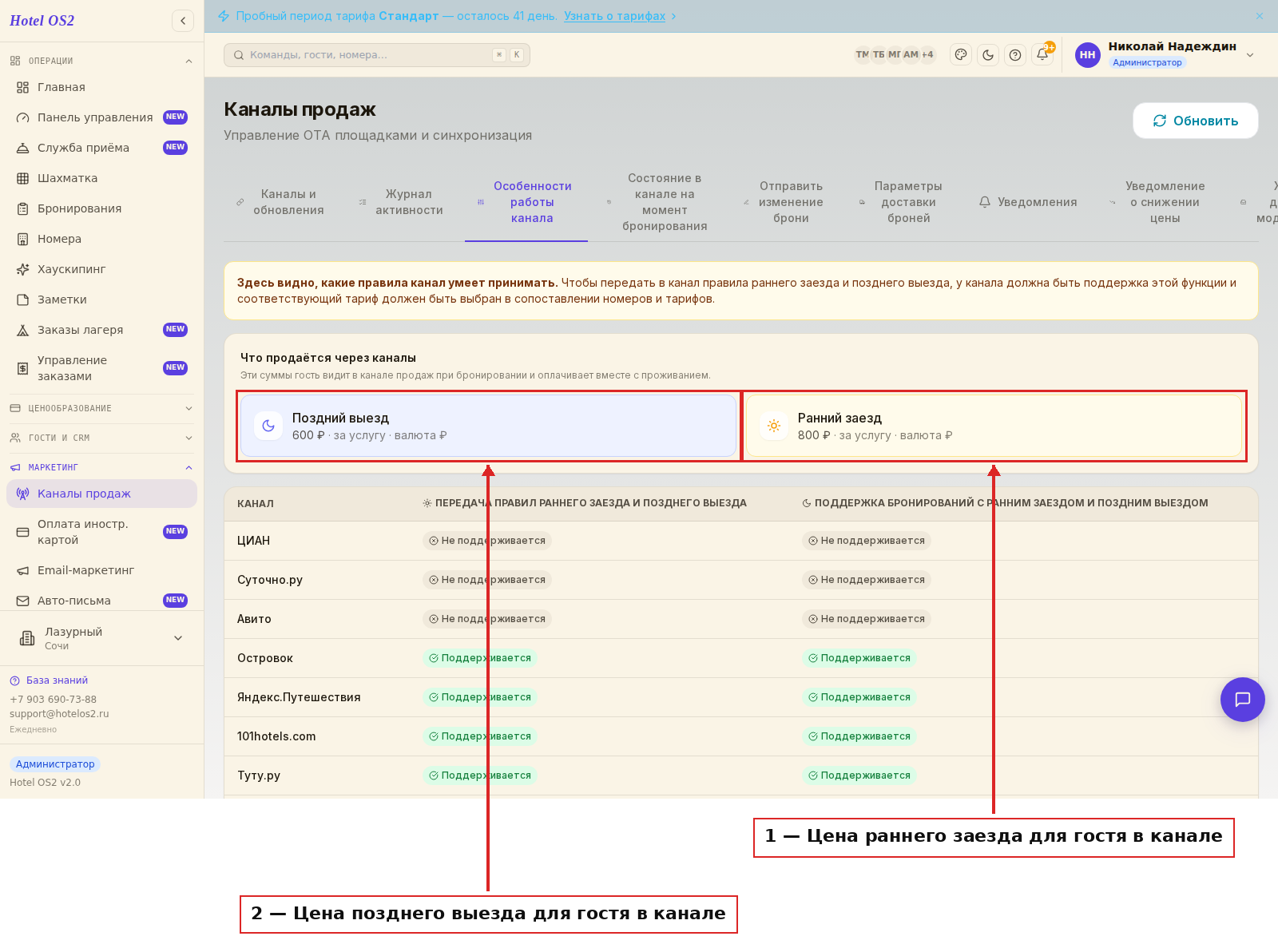Open the База знаний link
The image size is (1278, 952).
50,680
